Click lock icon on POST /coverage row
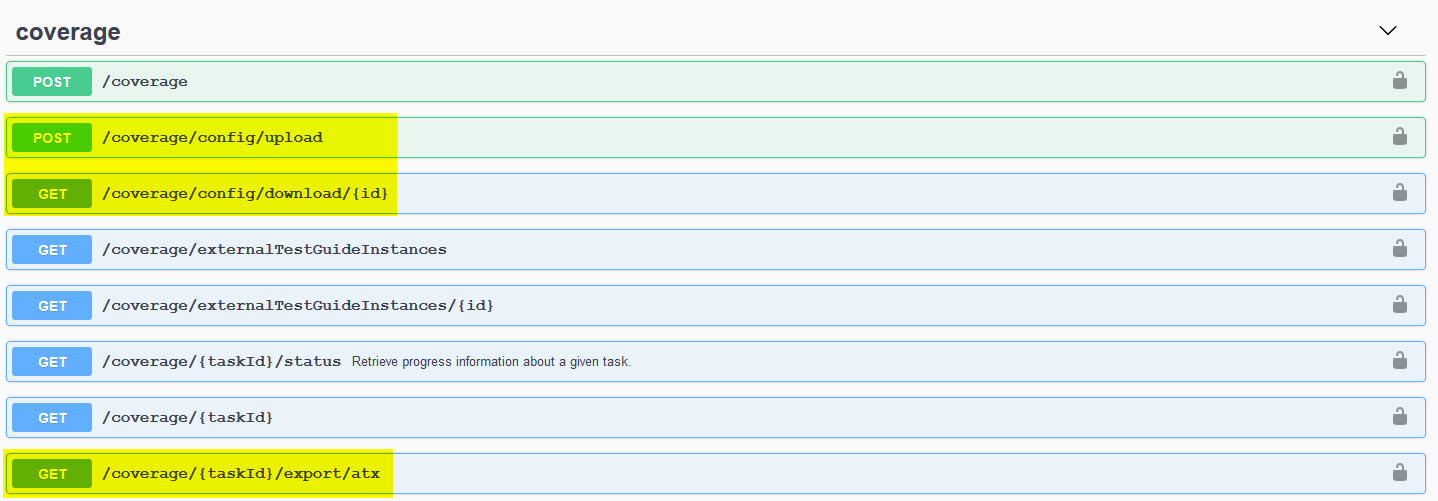This screenshot has height=501, width=1438. coord(1400,81)
